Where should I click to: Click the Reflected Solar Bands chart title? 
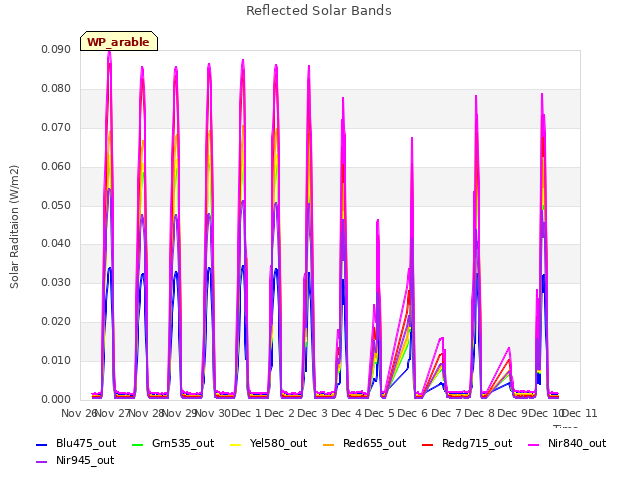[x=319, y=11]
